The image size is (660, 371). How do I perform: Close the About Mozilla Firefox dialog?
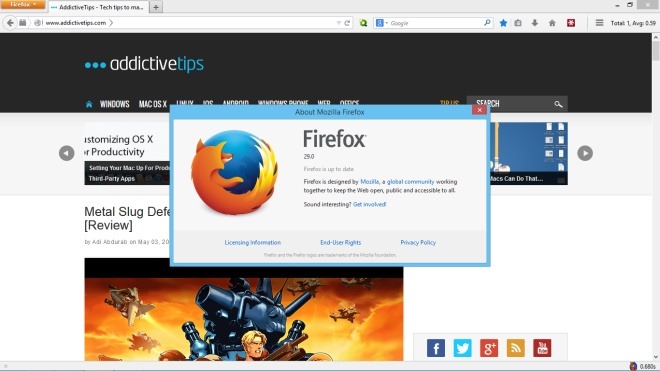479,110
